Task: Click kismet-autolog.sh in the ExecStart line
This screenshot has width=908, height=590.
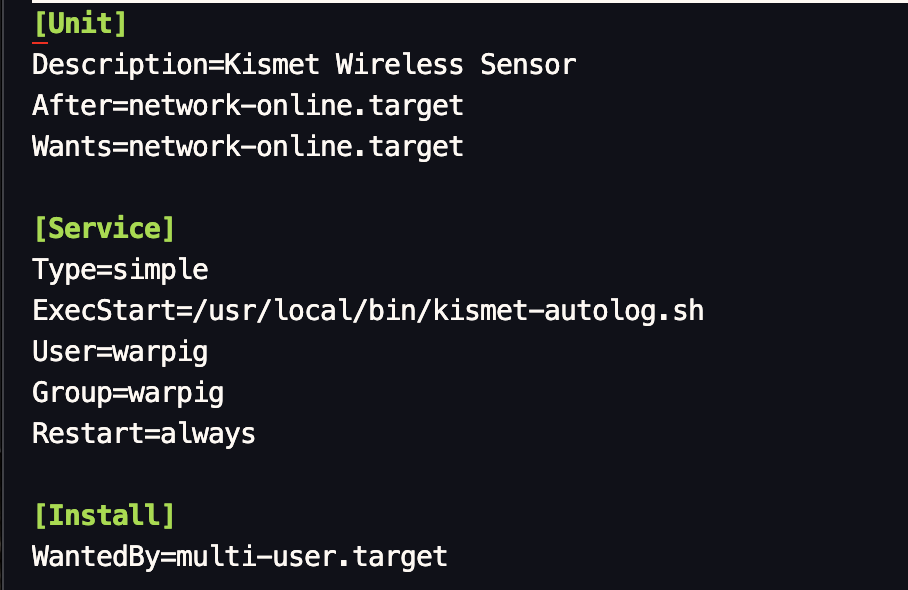Action: 569,311
